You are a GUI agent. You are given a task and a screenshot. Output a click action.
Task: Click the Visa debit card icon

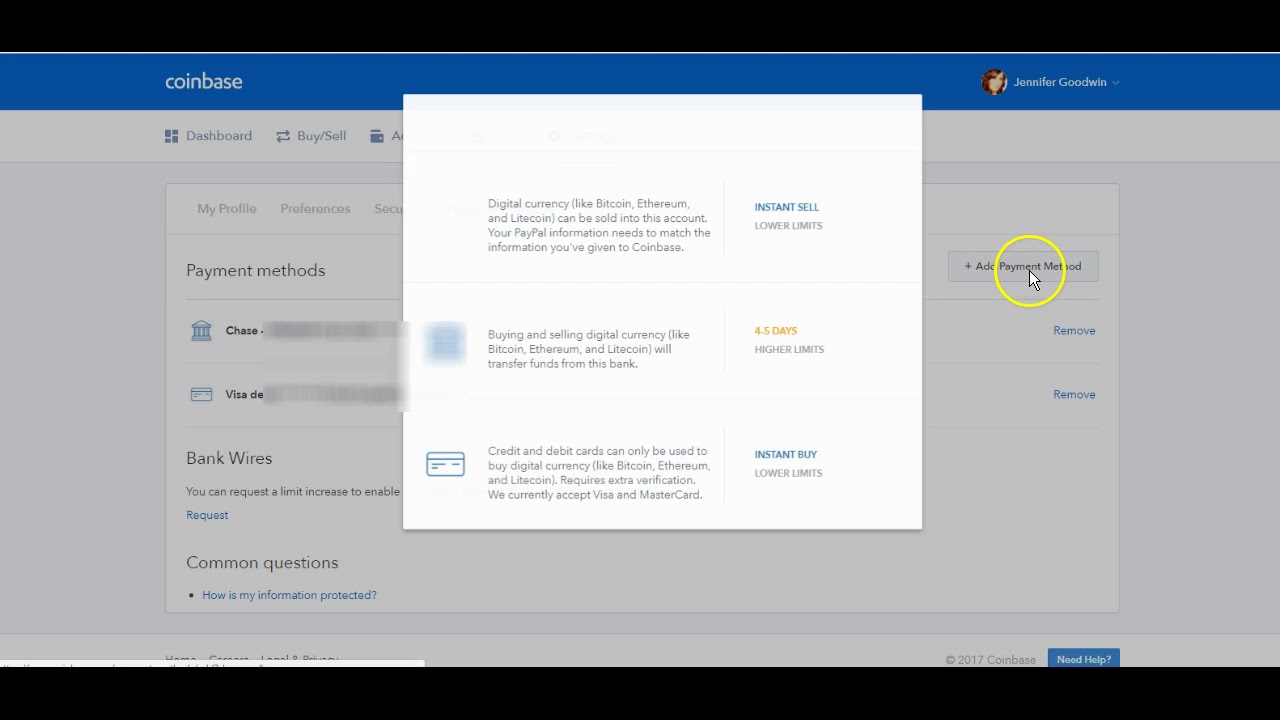pyautogui.click(x=201, y=394)
